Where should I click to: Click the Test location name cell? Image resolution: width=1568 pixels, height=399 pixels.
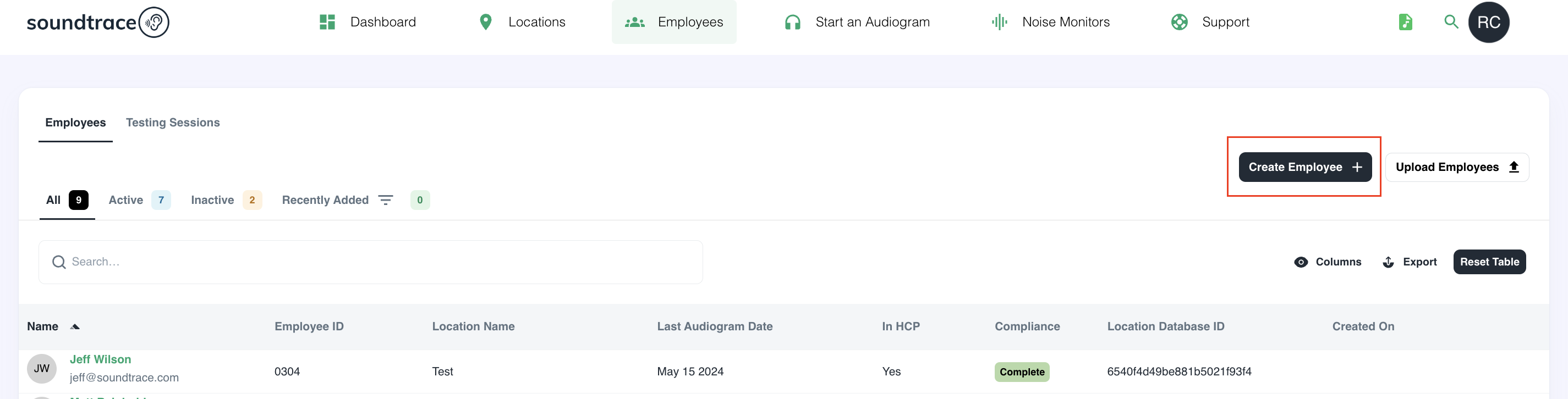[x=442, y=372]
